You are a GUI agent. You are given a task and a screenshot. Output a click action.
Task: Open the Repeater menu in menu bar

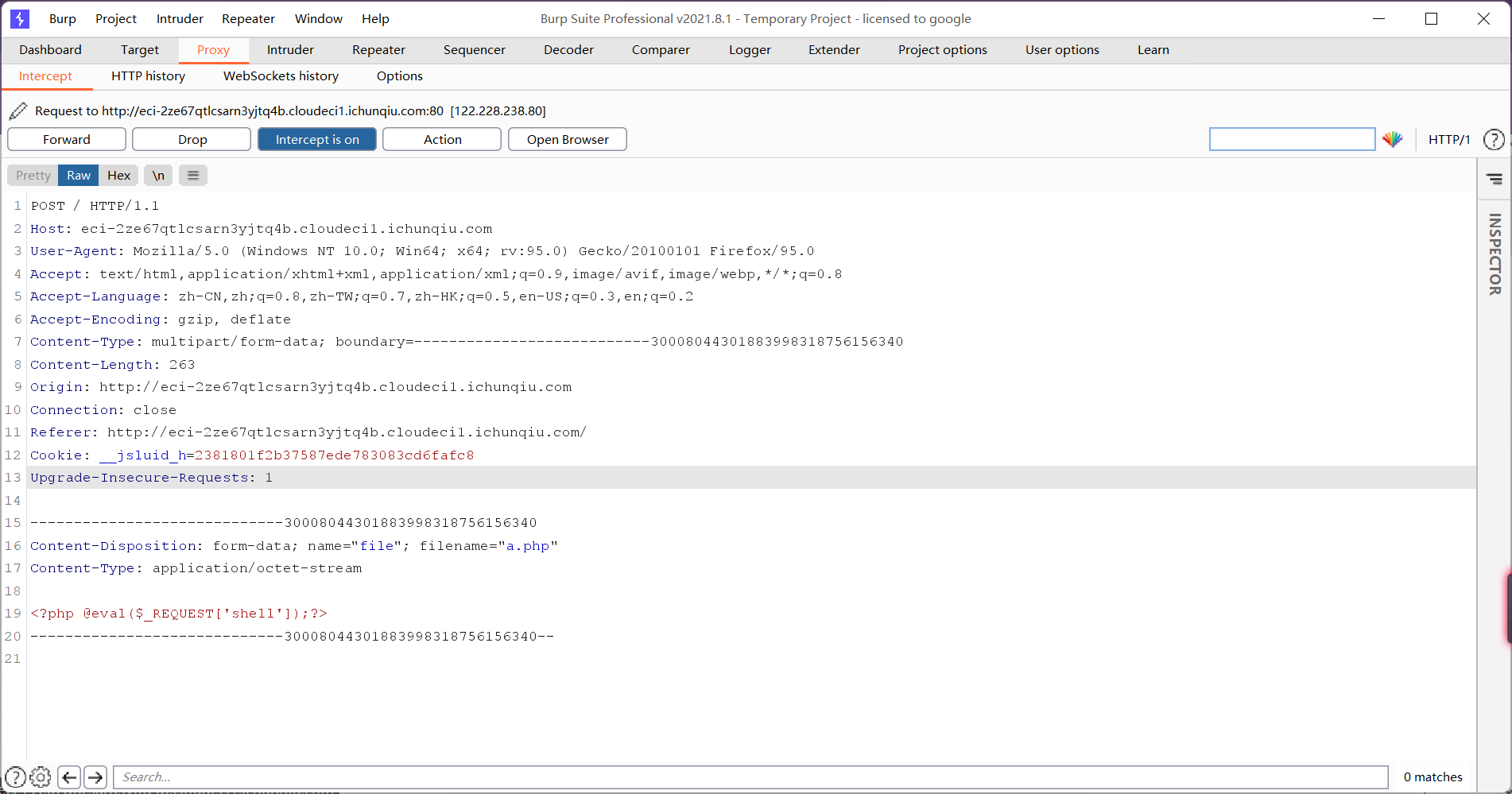248,18
